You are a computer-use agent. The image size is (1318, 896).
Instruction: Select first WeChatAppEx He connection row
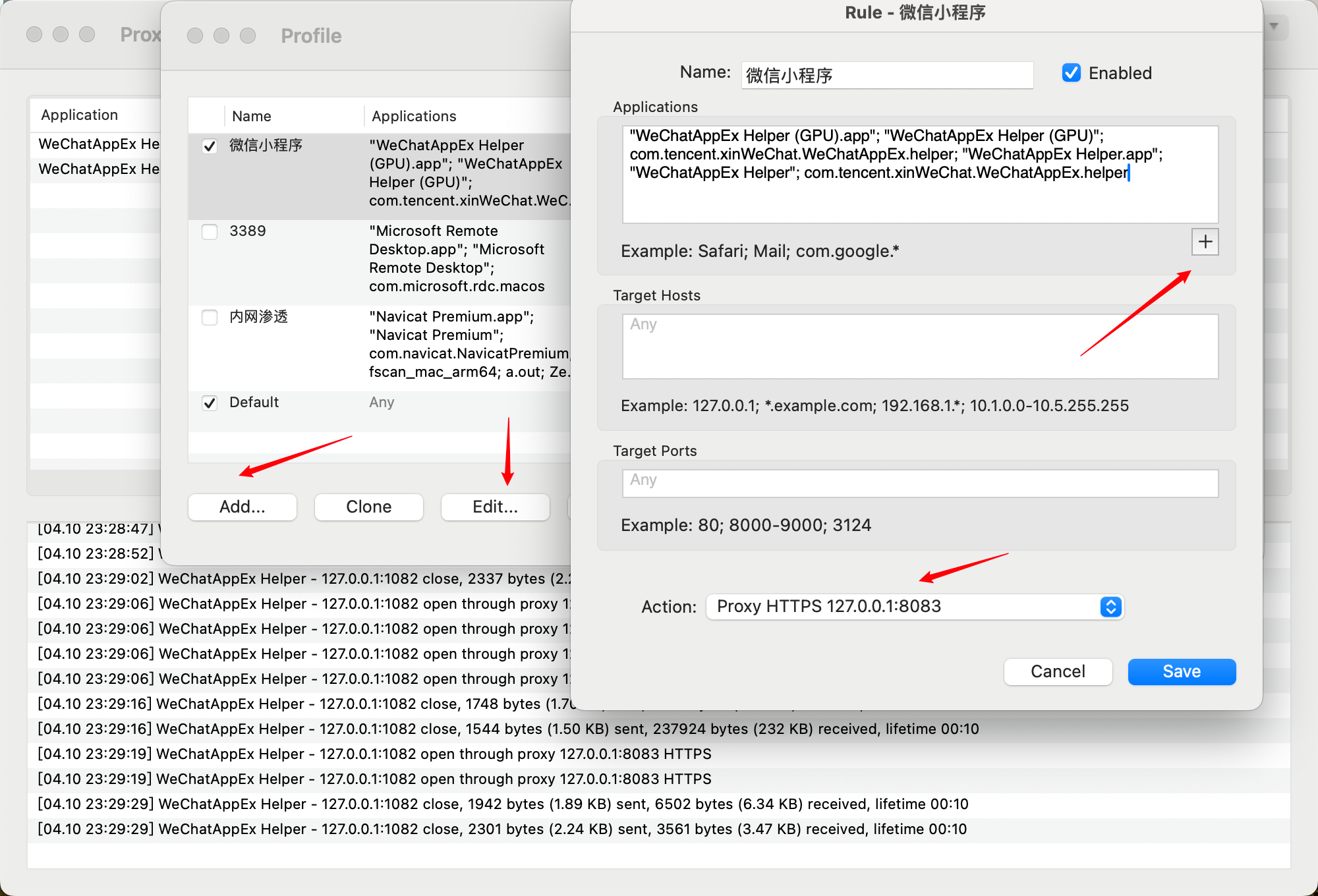96,144
